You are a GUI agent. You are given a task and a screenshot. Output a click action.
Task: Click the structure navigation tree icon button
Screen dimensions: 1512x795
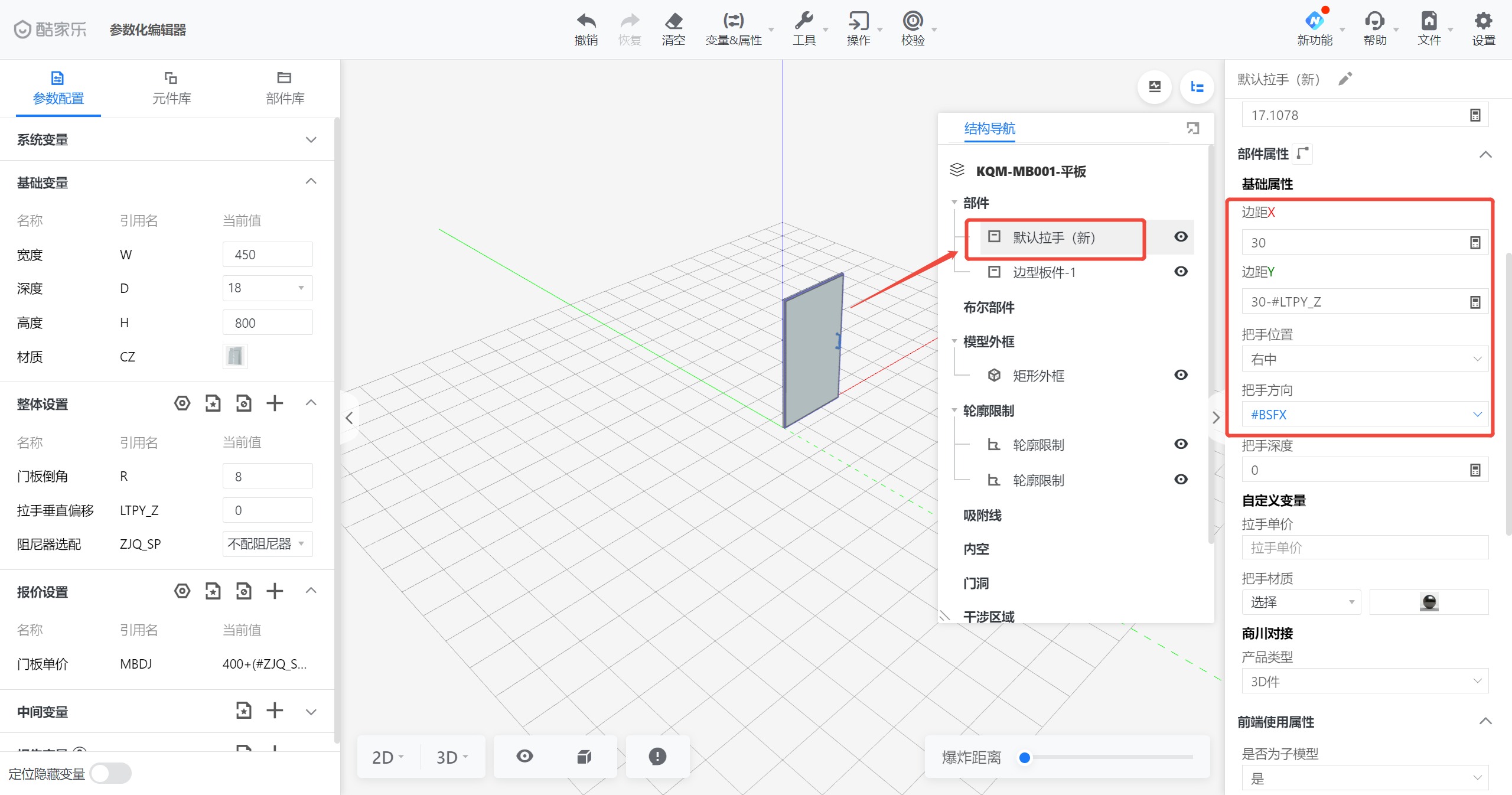[x=1197, y=87]
